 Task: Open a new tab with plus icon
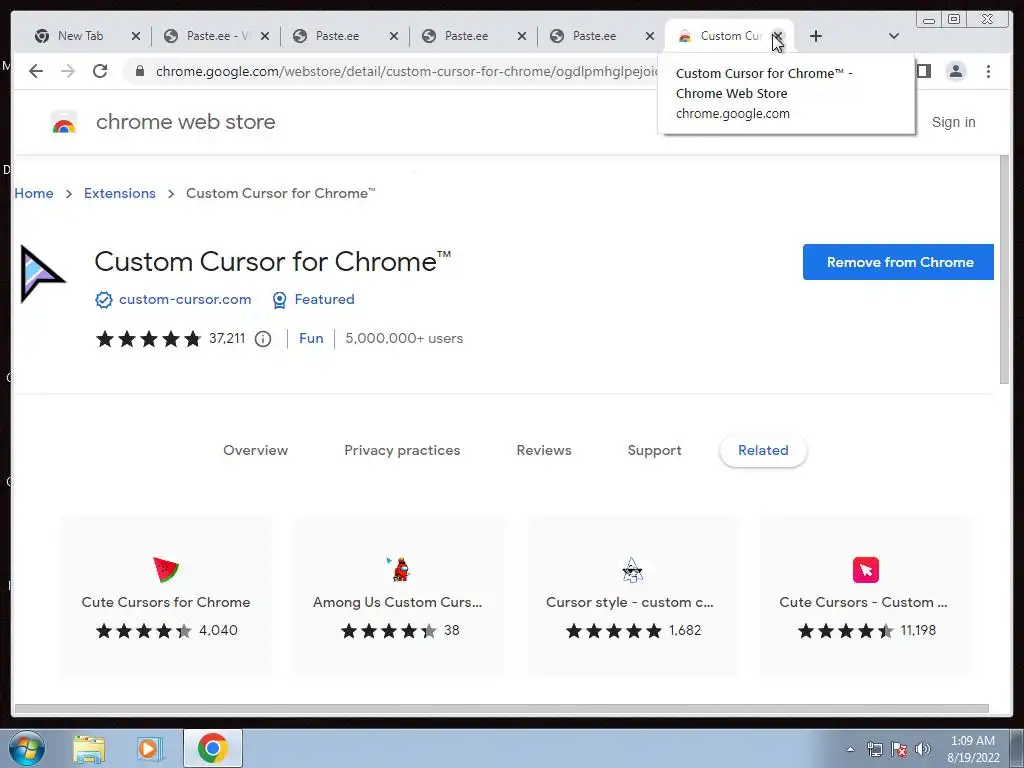(816, 36)
